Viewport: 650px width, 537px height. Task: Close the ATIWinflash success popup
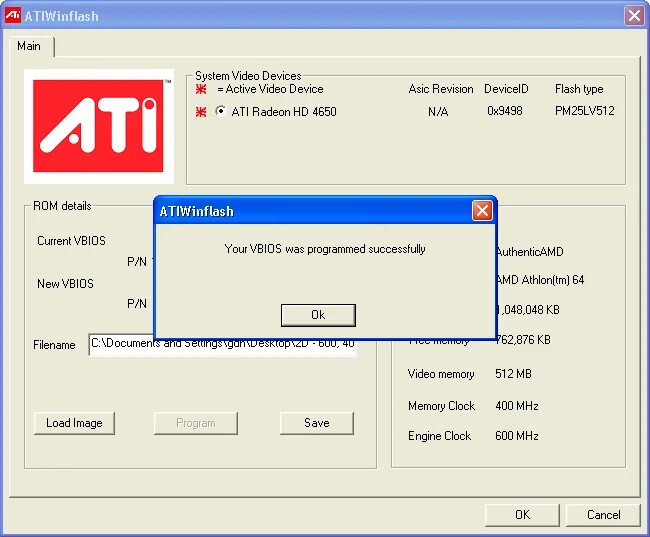coord(482,211)
